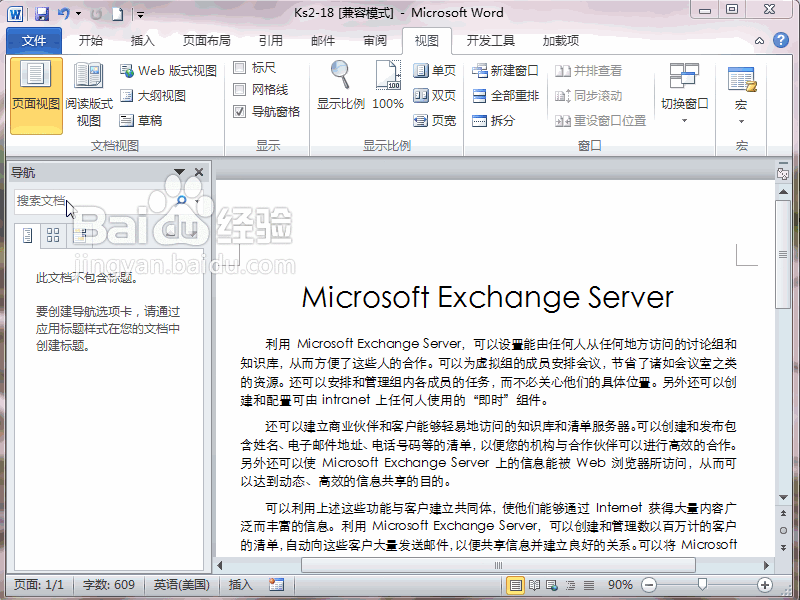
Task: Switch to 大纲视图 outline view
Action: (x=153, y=95)
